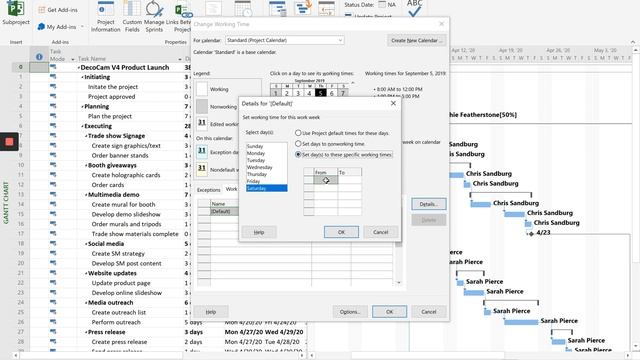This screenshot has height=360, width=640.
Task: Click Cancel in the Details for Default dialog
Action: point(380,232)
